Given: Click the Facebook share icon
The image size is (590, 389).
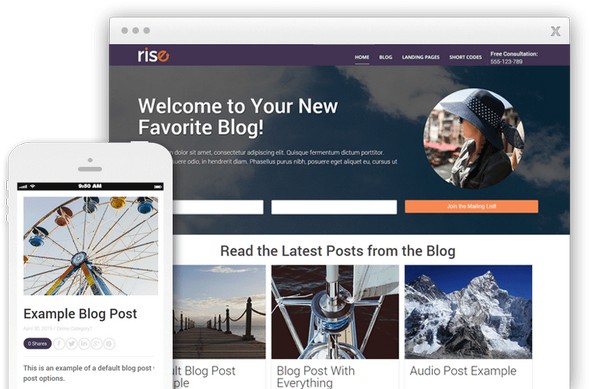Looking at the screenshot, I should 59,343.
